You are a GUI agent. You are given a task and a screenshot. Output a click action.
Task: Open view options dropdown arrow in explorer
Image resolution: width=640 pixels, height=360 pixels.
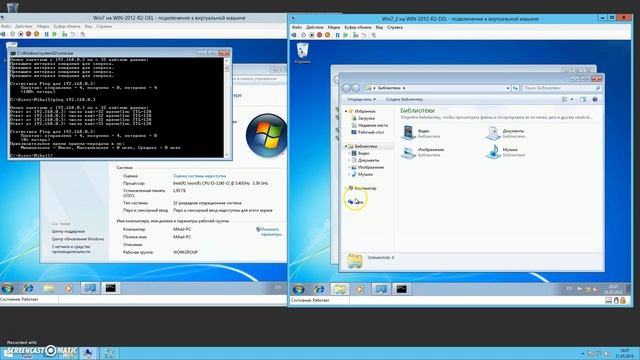(572, 99)
